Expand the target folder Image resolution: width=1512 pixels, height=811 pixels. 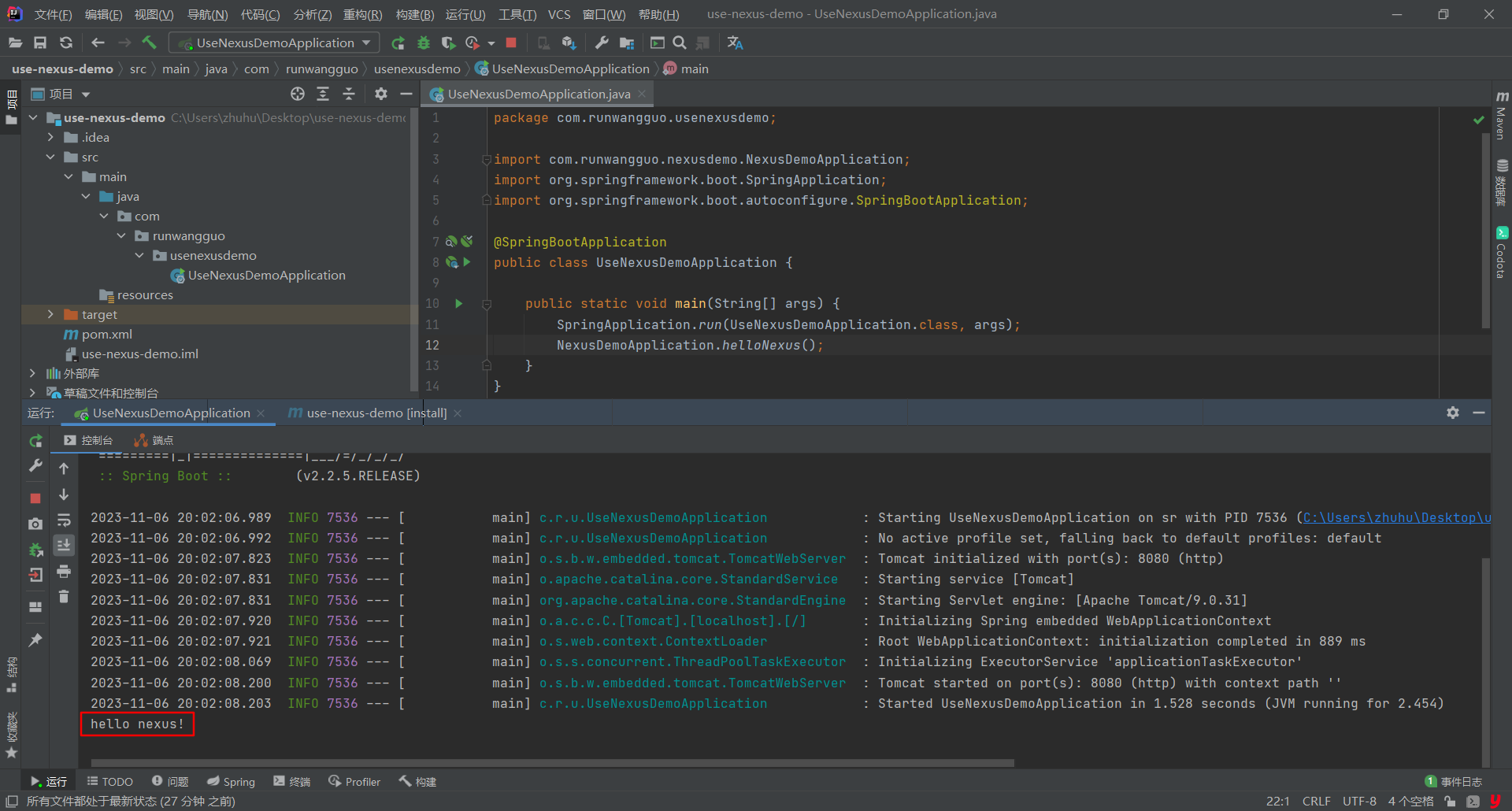click(51, 314)
